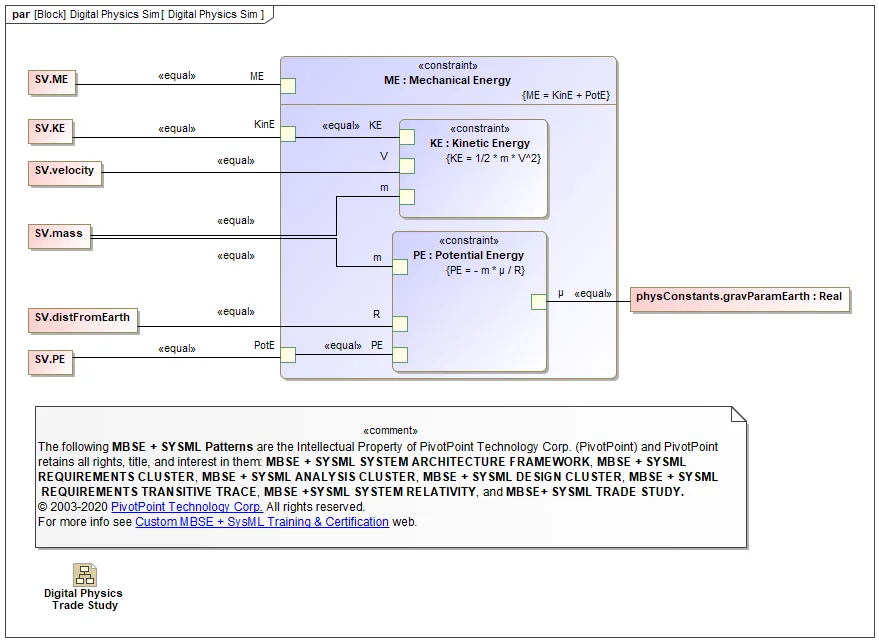The height and width of the screenshot is (642, 879).
Task: Follow the Custom MBSE + SysML Training & Certification link
Action: pos(262,522)
